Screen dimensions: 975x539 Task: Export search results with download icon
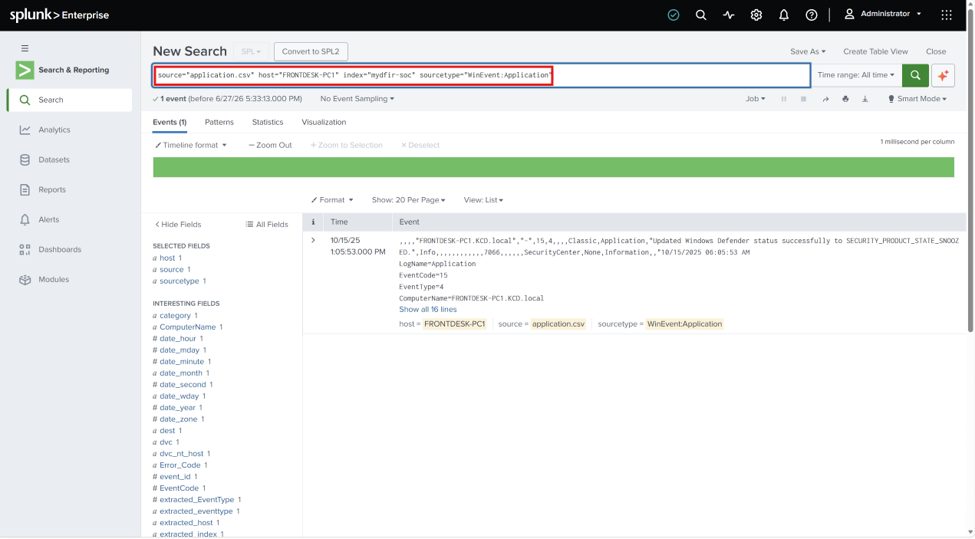(x=865, y=99)
